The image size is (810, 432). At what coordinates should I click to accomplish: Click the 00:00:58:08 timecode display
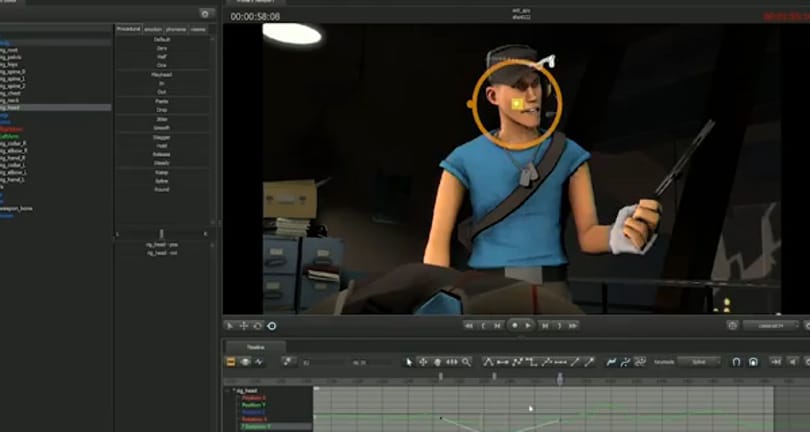pyautogui.click(x=255, y=17)
